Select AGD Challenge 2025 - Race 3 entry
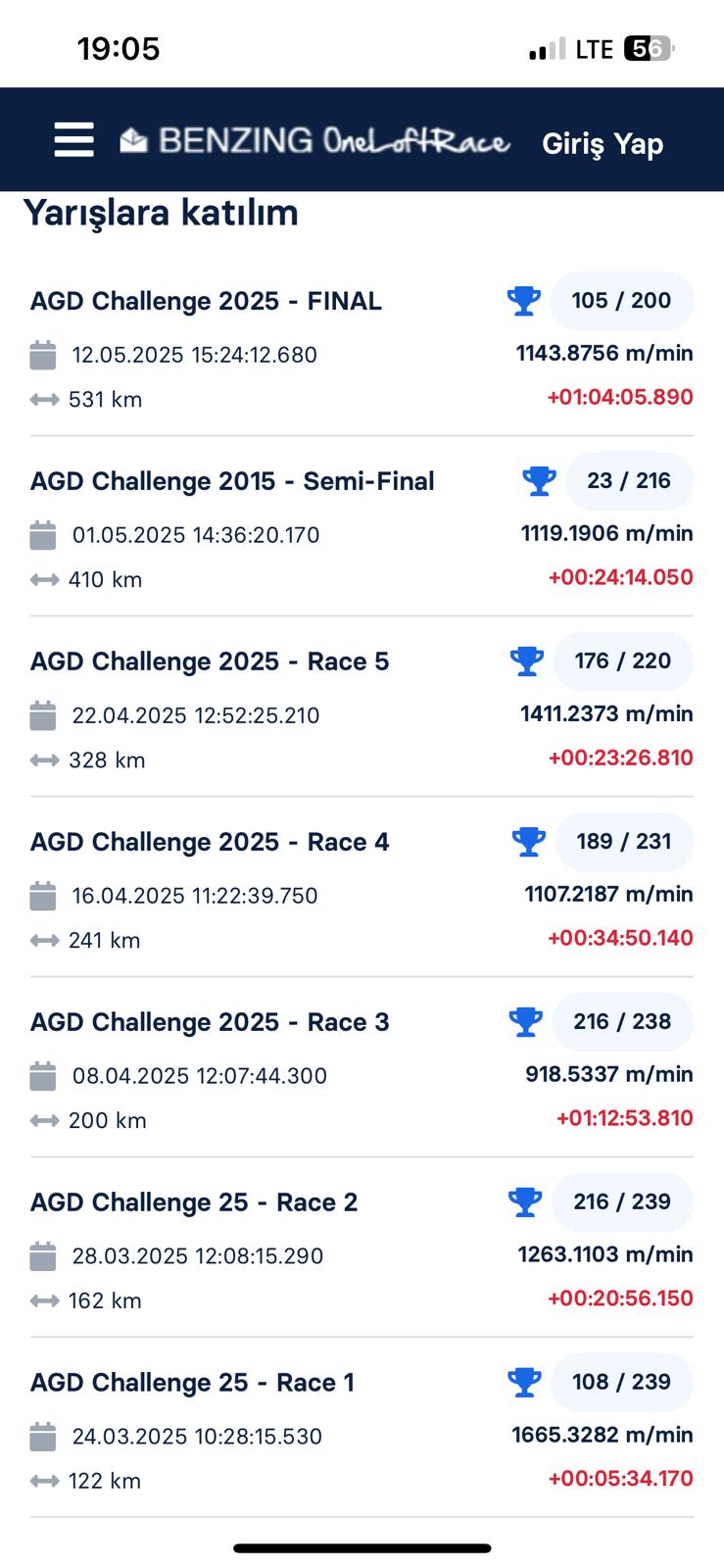Screen dimensions: 724x1568 point(210,1022)
